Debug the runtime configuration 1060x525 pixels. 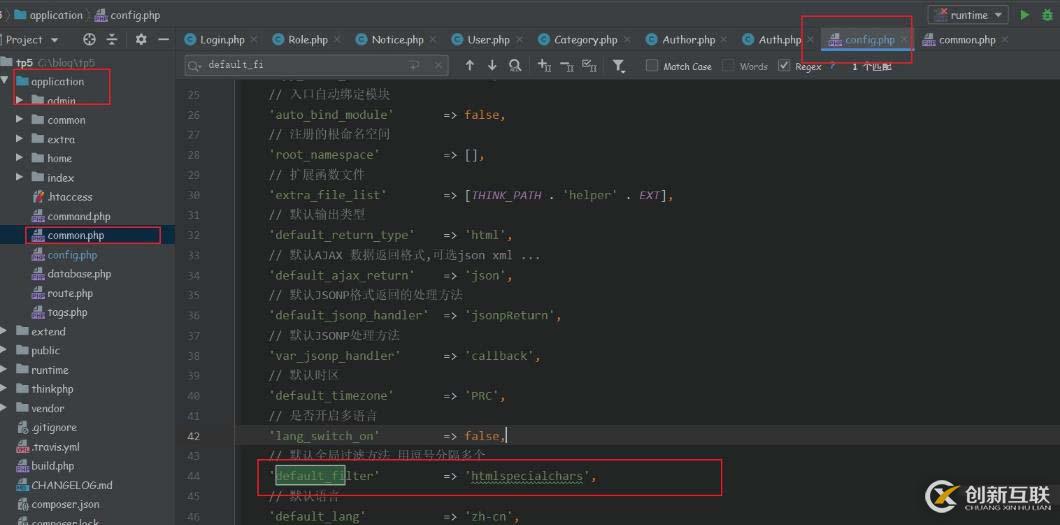click(x=1047, y=15)
